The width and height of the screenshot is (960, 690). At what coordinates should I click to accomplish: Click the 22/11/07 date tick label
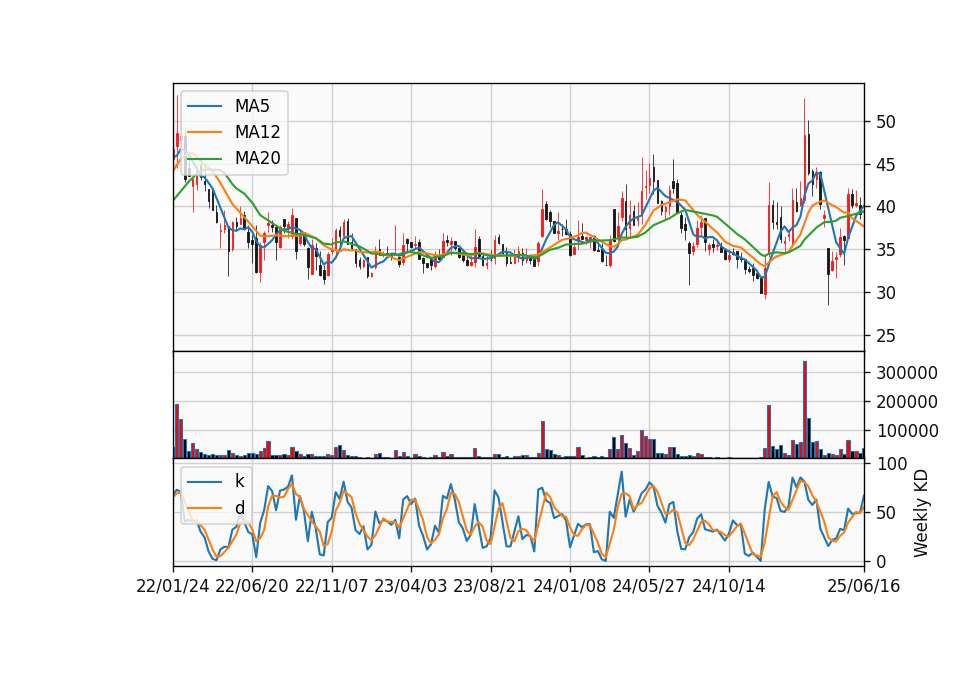332,586
